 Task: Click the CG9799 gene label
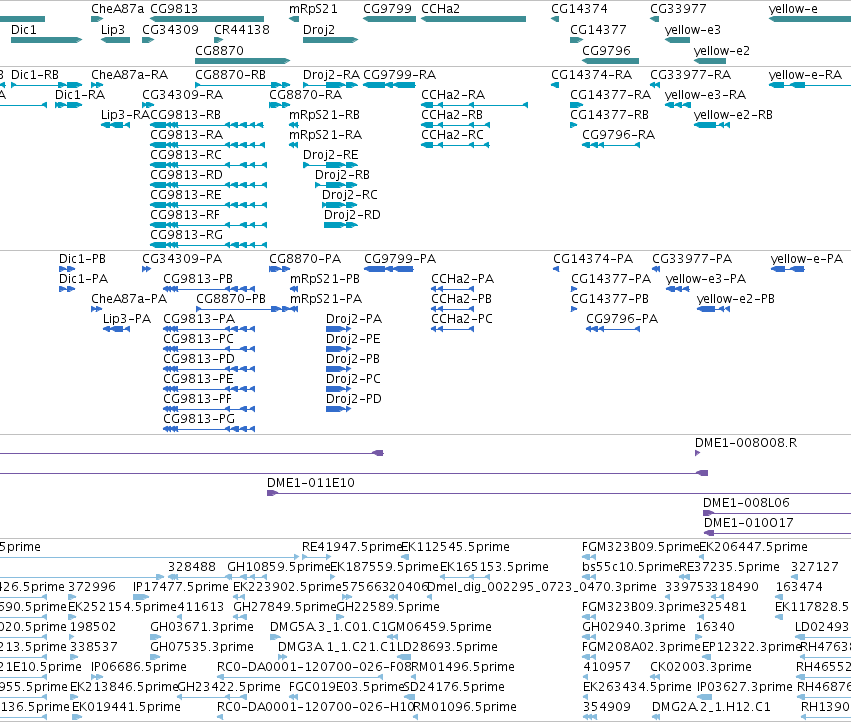[388, 9]
